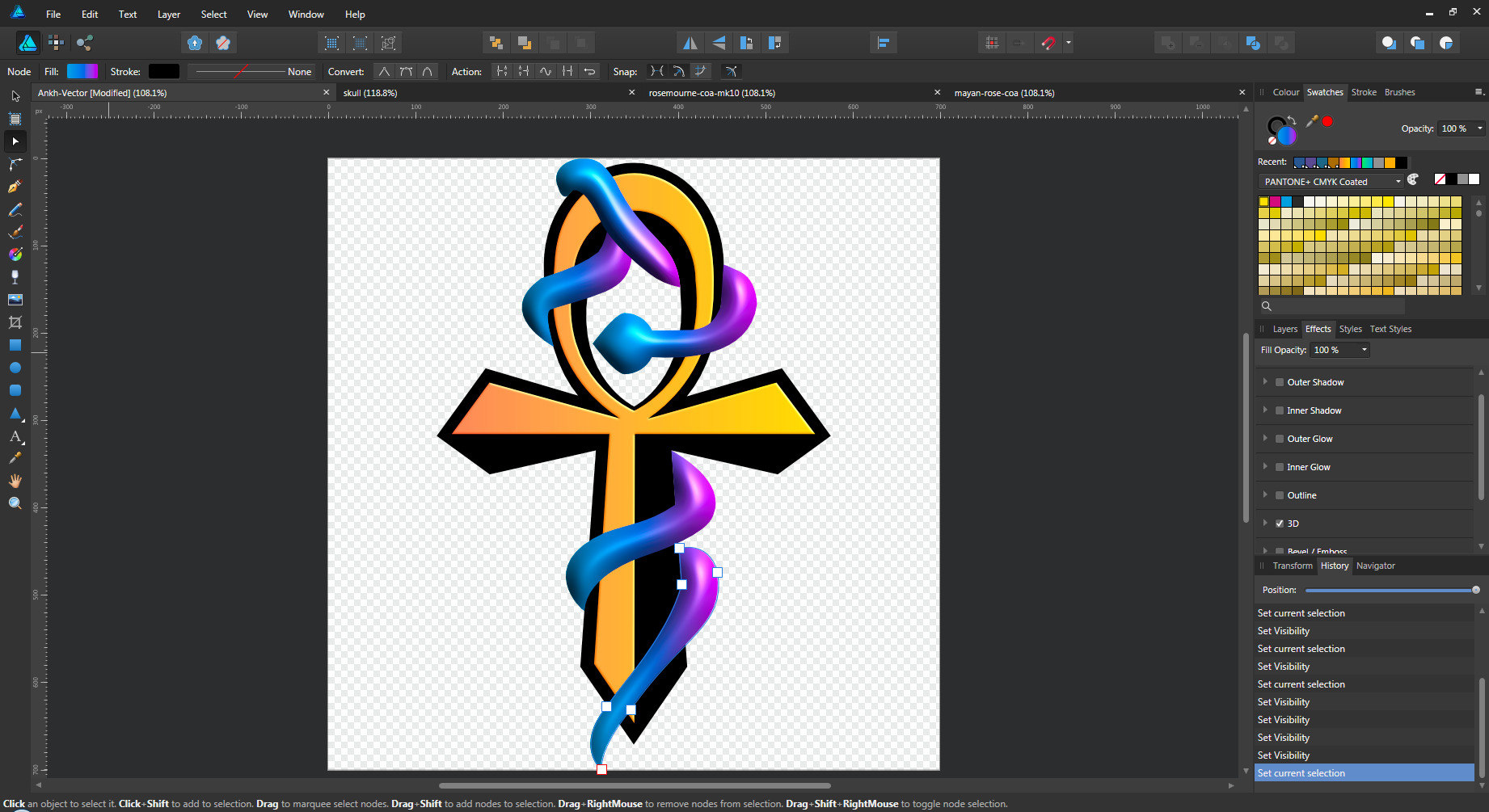Select the Zoom tool
The width and height of the screenshot is (1489, 812).
tap(15, 503)
